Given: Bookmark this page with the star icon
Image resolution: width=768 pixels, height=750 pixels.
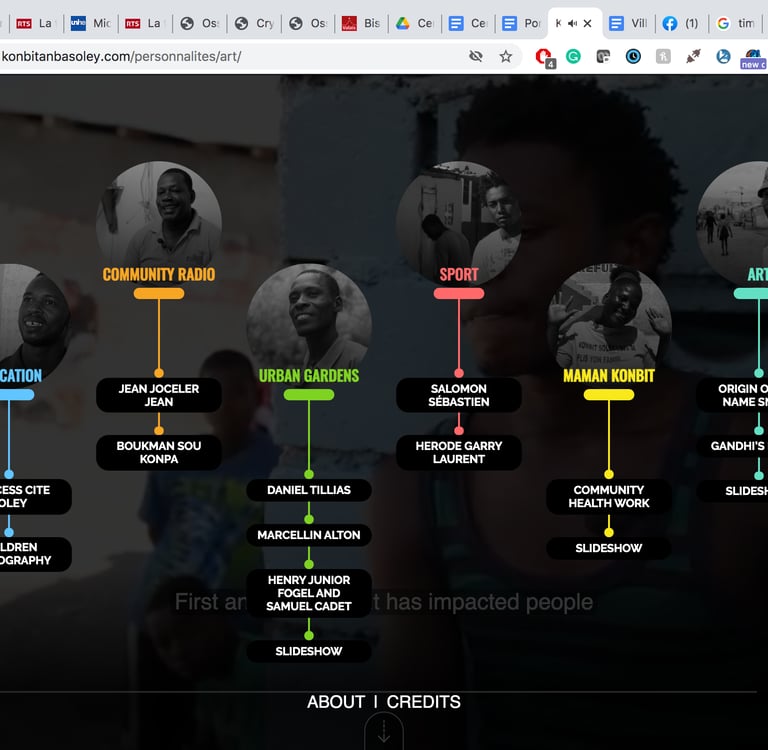Looking at the screenshot, I should [505, 56].
